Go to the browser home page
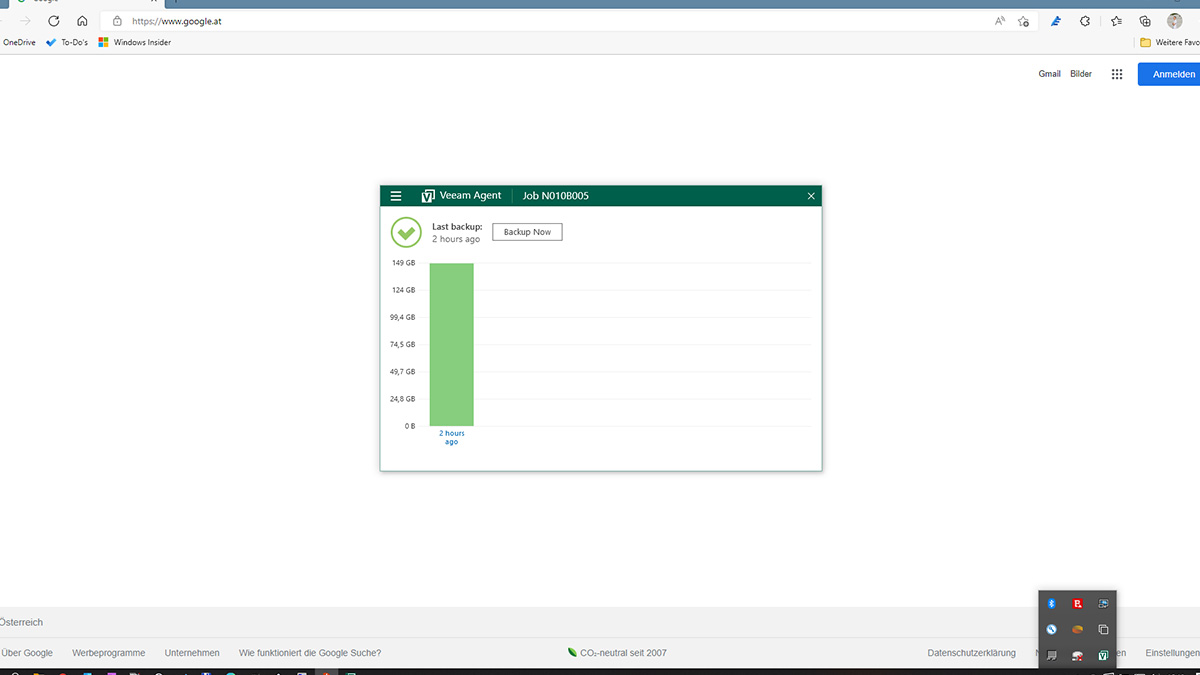The image size is (1200, 675). (x=82, y=21)
